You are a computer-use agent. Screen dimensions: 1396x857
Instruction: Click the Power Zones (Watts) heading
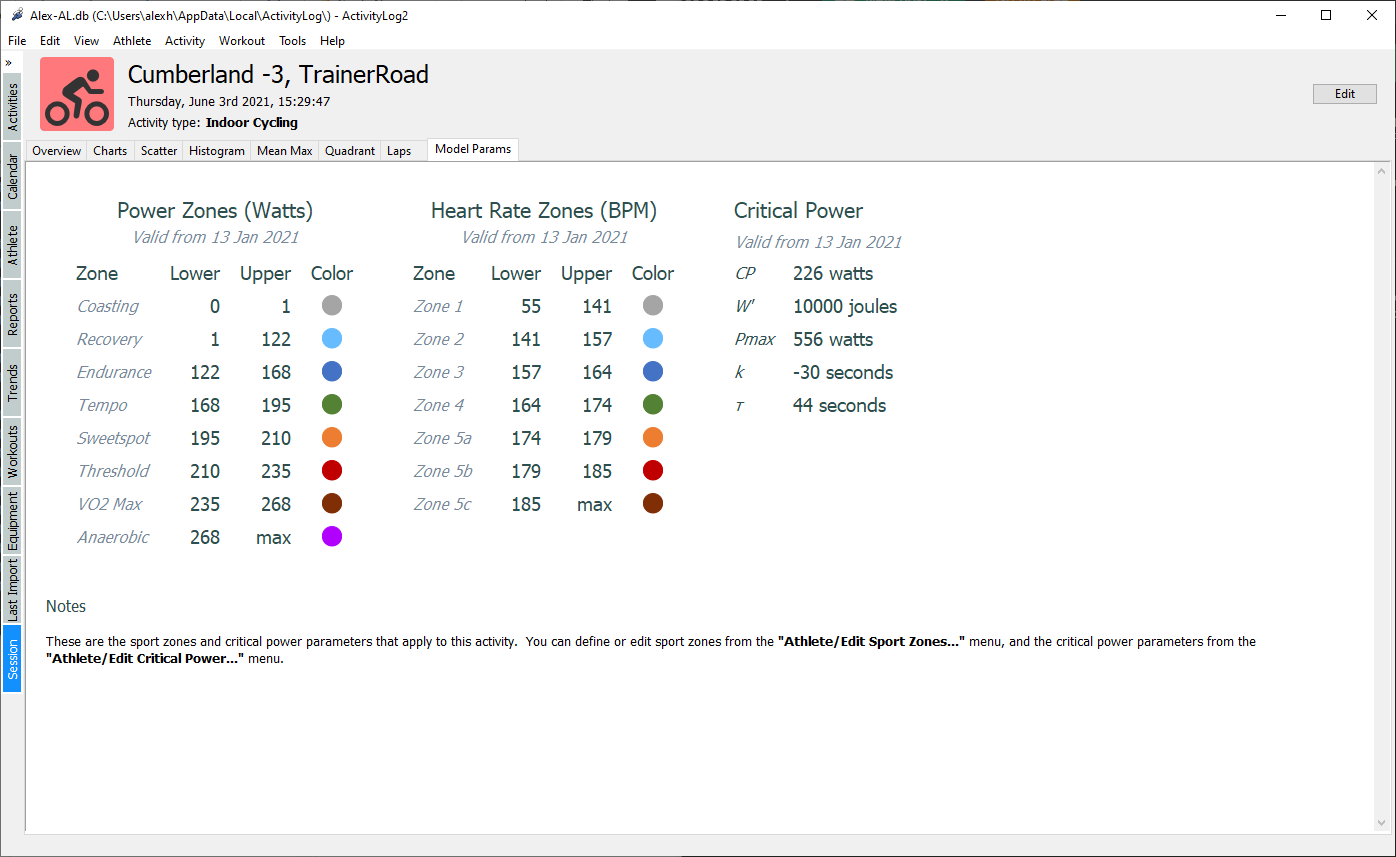point(215,211)
